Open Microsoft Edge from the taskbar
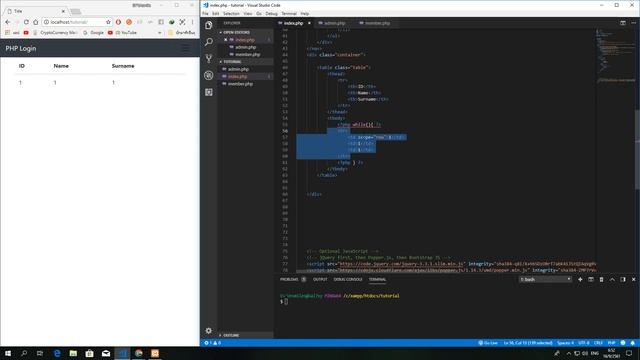 point(57,353)
